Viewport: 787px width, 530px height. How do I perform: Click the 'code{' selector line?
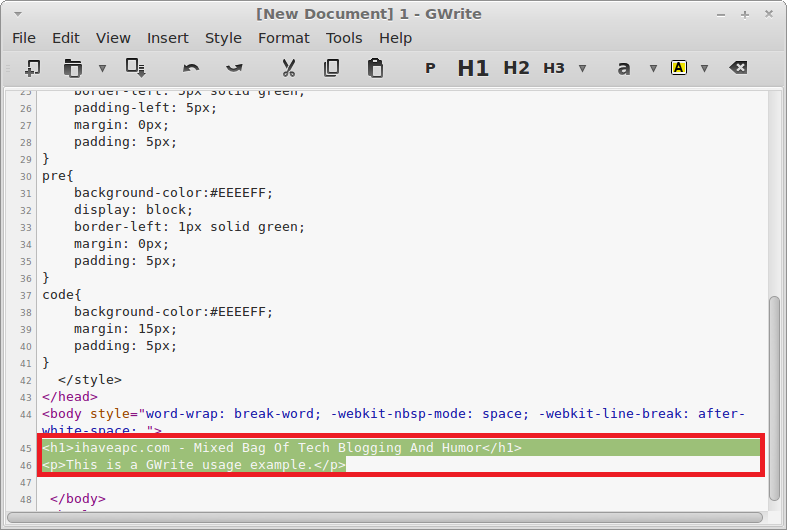pyautogui.click(x=62, y=295)
